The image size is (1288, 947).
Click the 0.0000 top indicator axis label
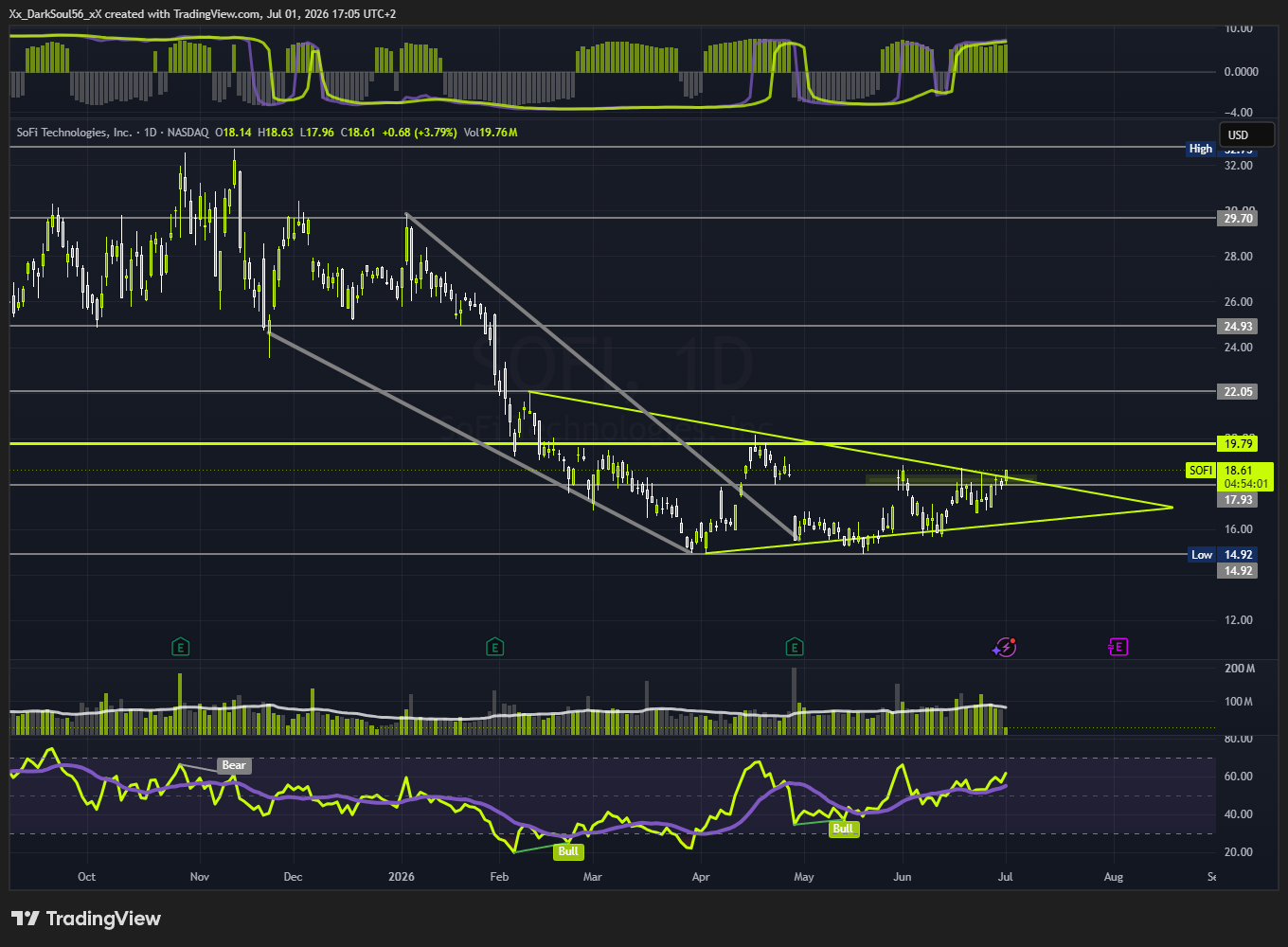1241,72
